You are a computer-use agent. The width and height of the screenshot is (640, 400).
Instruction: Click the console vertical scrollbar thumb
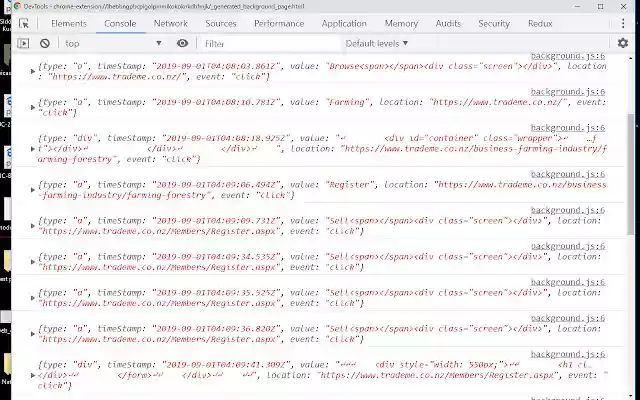[631, 175]
